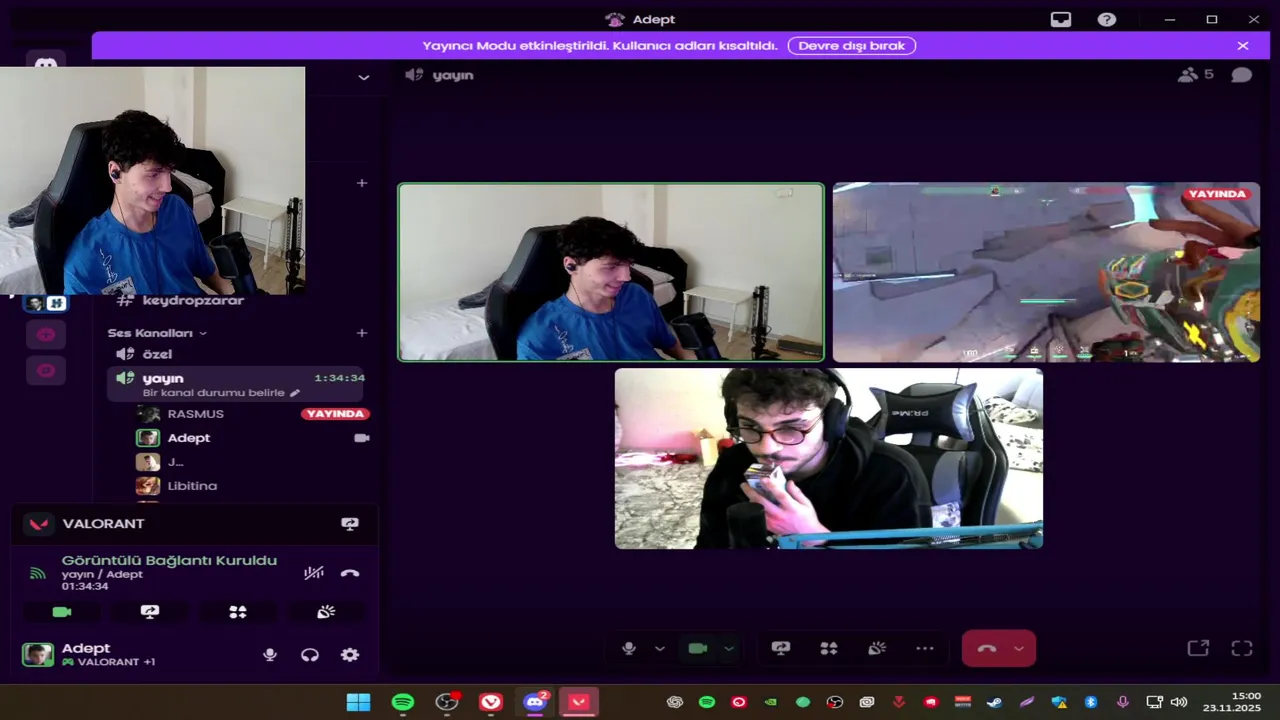Image resolution: width=1280 pixels, height=720 pixels.
Task: Open the volume speaker tray icon
Action: [1179, 702]
